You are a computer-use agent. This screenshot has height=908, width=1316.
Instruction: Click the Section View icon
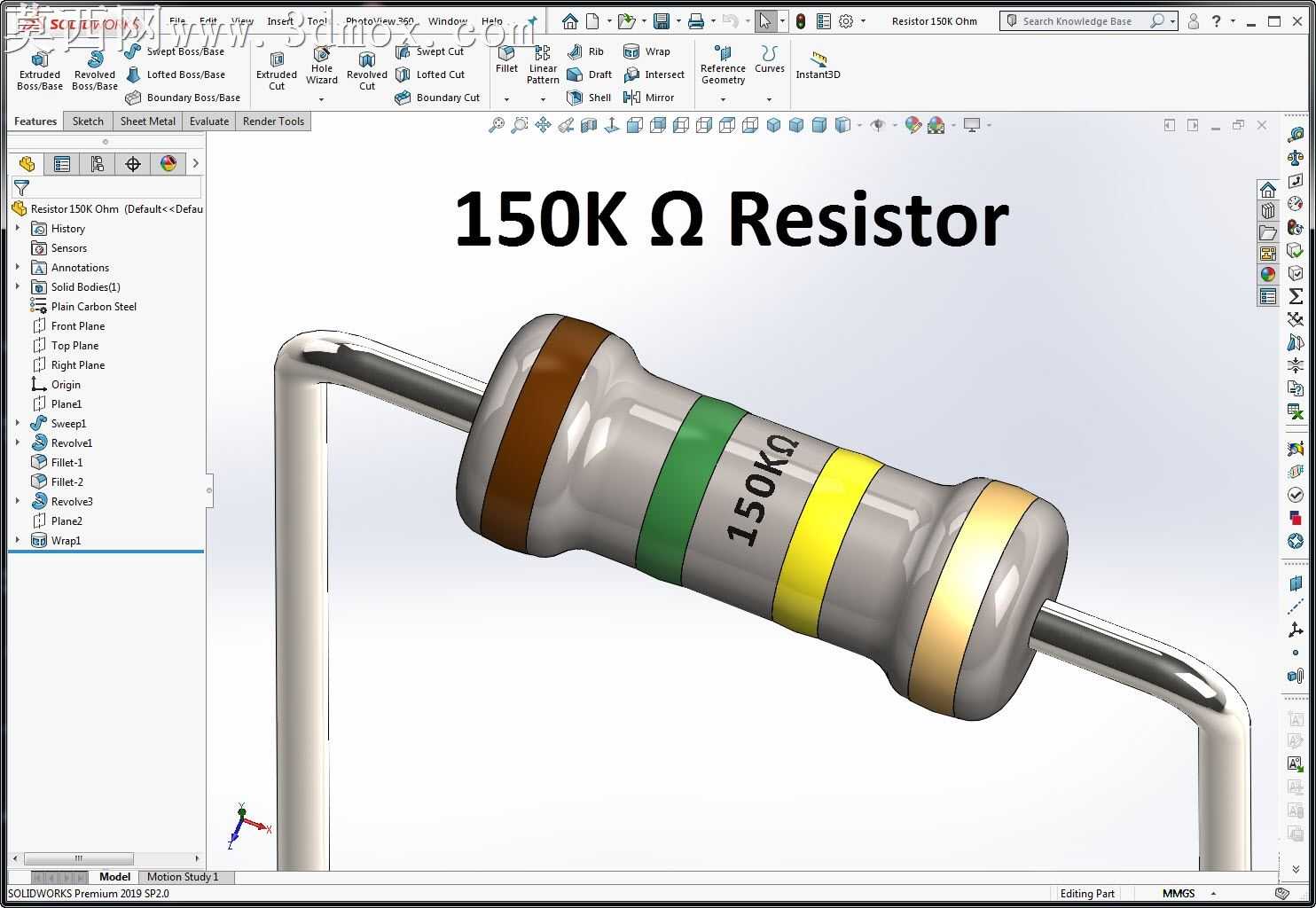tap(589, 126)
